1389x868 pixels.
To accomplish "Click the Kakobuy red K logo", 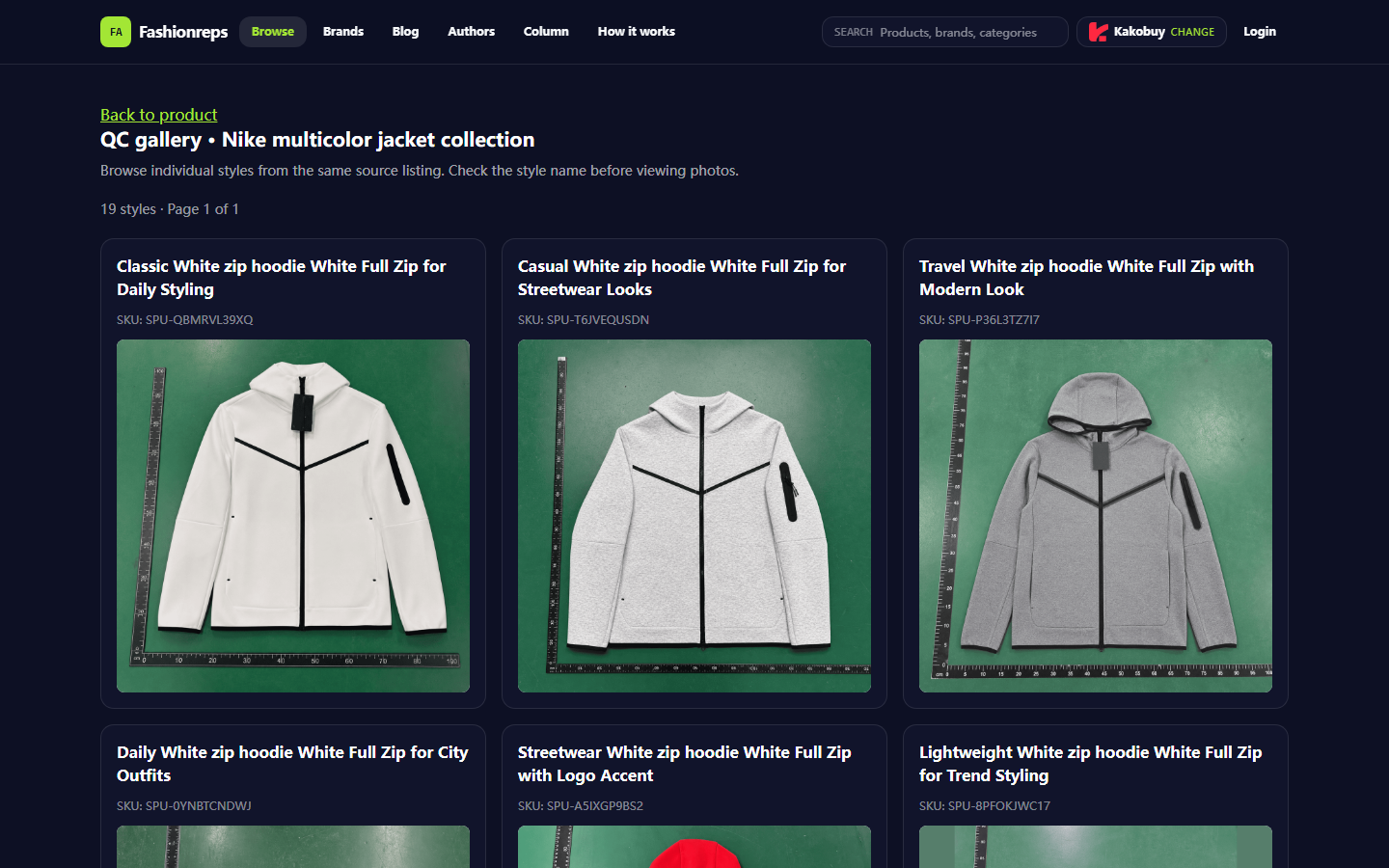I will (1098, 32).
